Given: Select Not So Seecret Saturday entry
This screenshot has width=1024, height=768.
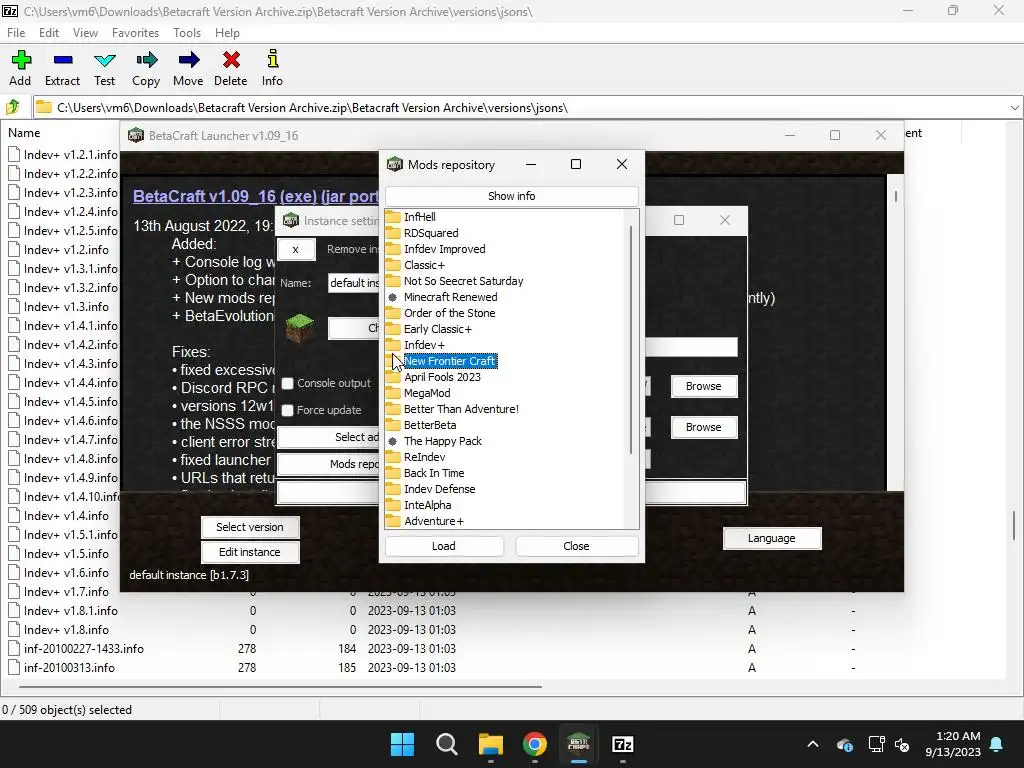Looking at the screenshot, I should pos(464,281).
